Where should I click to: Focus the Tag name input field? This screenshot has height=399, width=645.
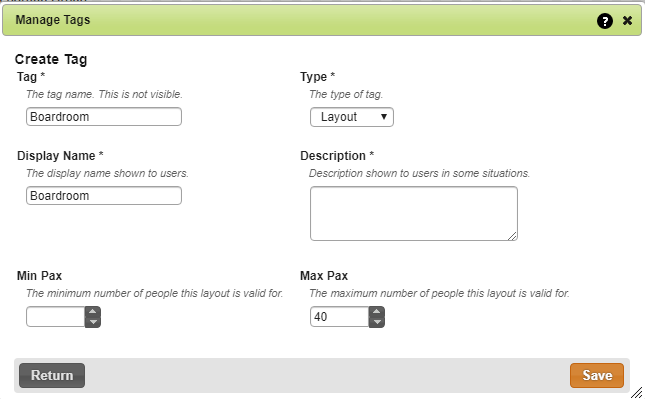[104, 117]
